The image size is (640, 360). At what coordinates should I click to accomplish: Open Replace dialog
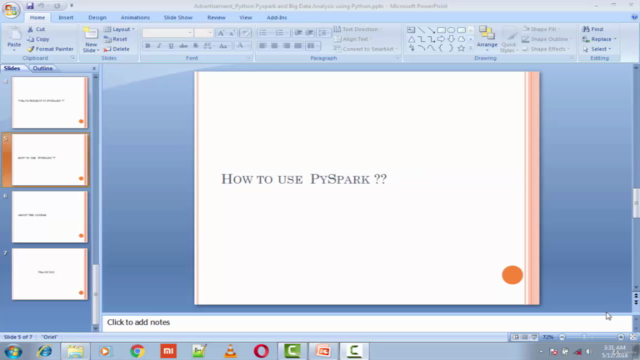pyautogui.click(x=599, y=39)
